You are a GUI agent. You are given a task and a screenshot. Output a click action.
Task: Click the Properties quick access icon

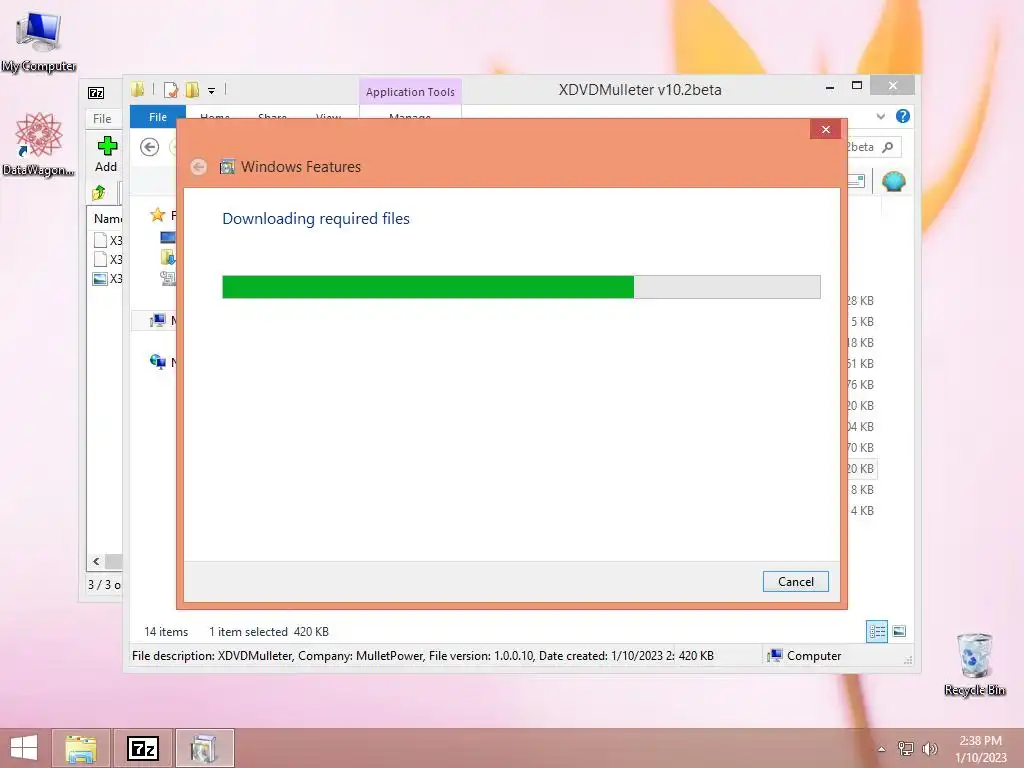[171, 89]
